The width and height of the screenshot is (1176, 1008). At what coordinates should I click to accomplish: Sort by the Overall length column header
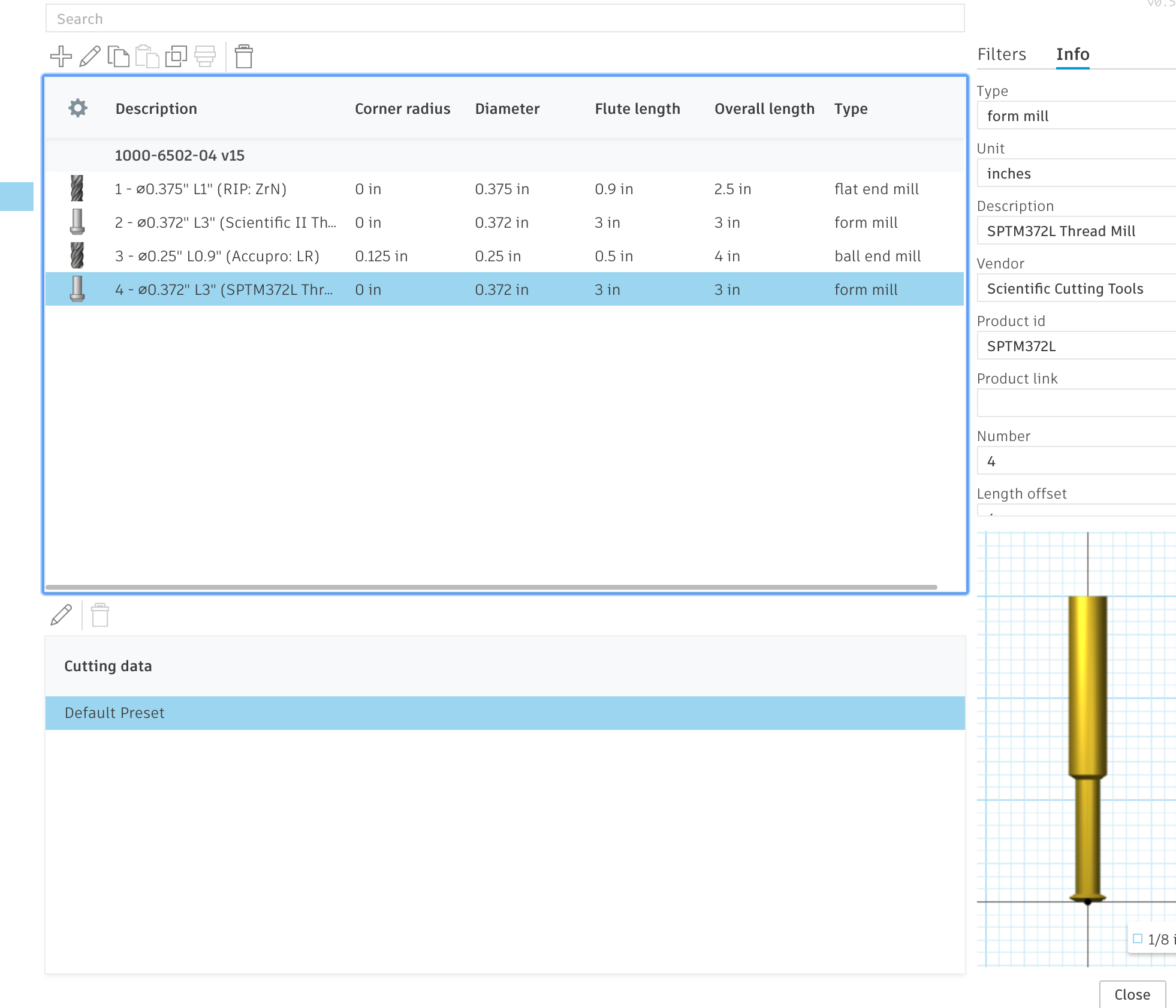764,108
